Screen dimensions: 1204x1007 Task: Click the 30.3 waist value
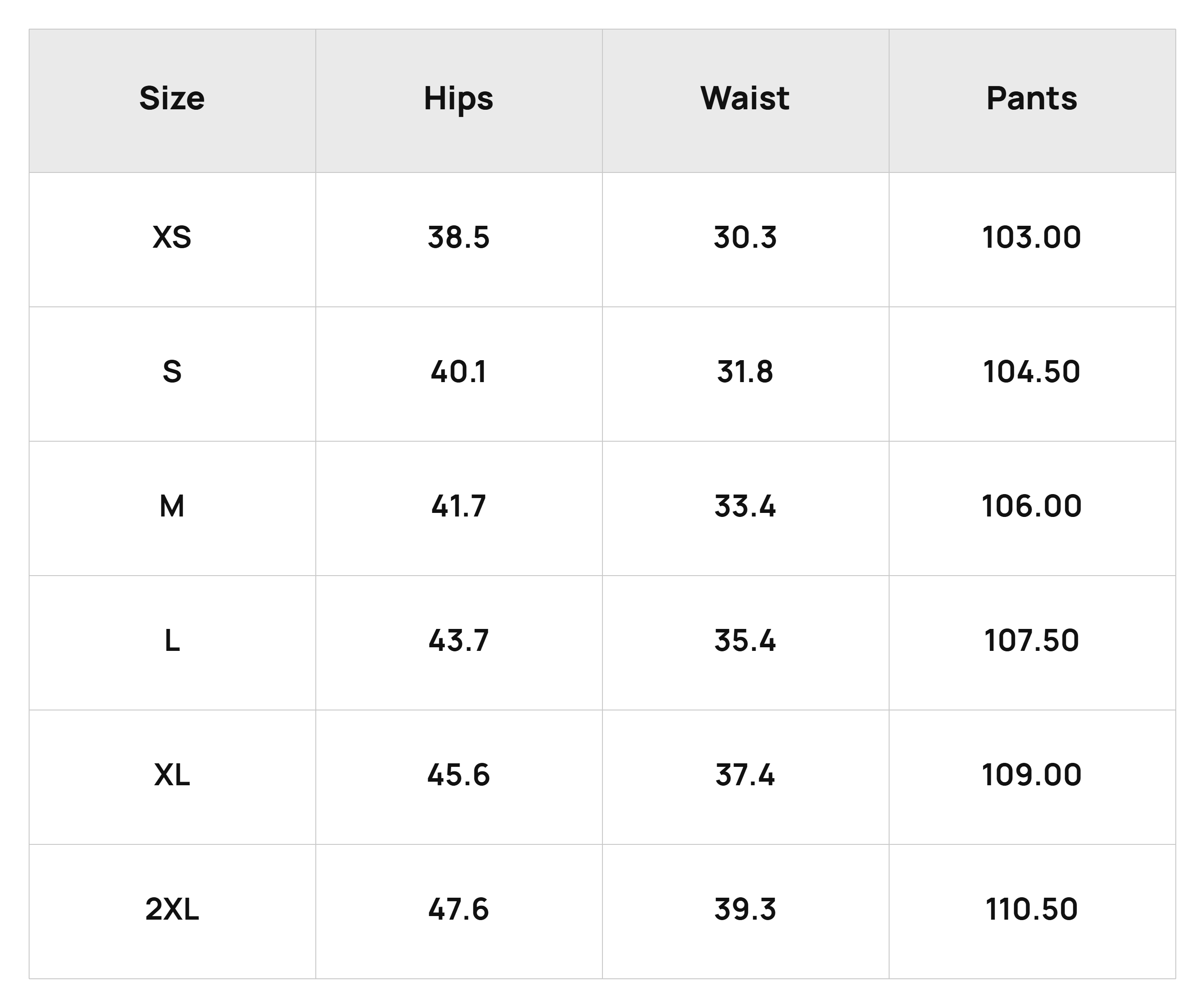coord(745,237)
